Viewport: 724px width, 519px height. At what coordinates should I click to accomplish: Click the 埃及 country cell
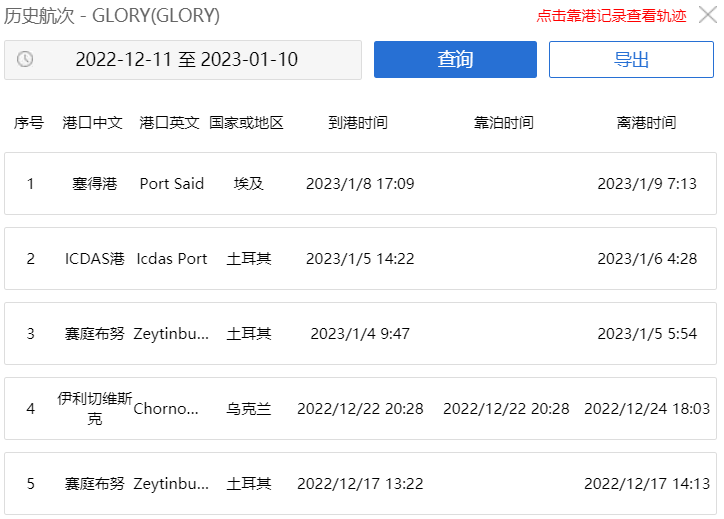point(248,184)
